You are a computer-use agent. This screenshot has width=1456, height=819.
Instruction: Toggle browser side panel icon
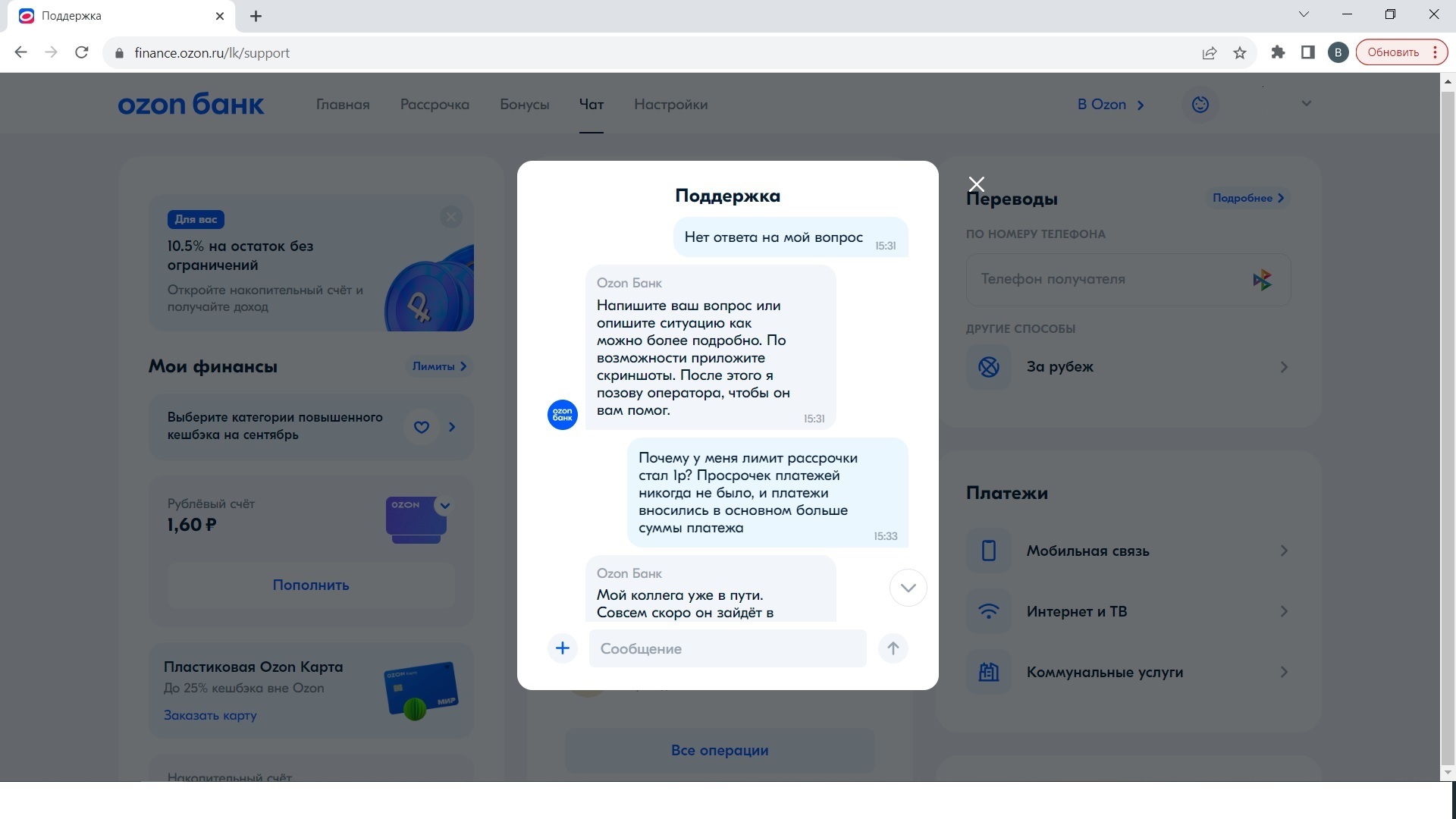coord(1307,52)
